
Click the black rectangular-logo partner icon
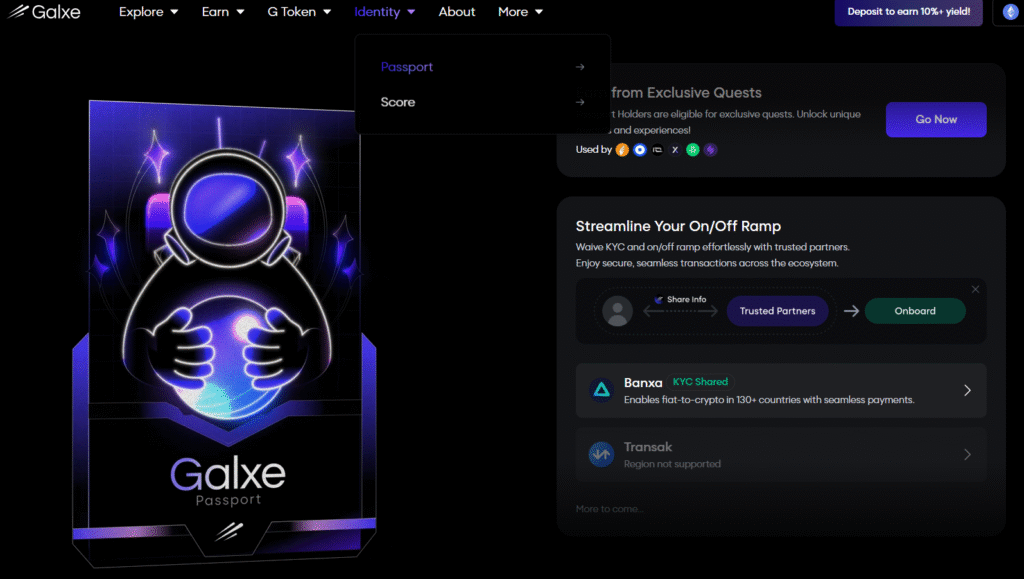(x=658, y=150)
